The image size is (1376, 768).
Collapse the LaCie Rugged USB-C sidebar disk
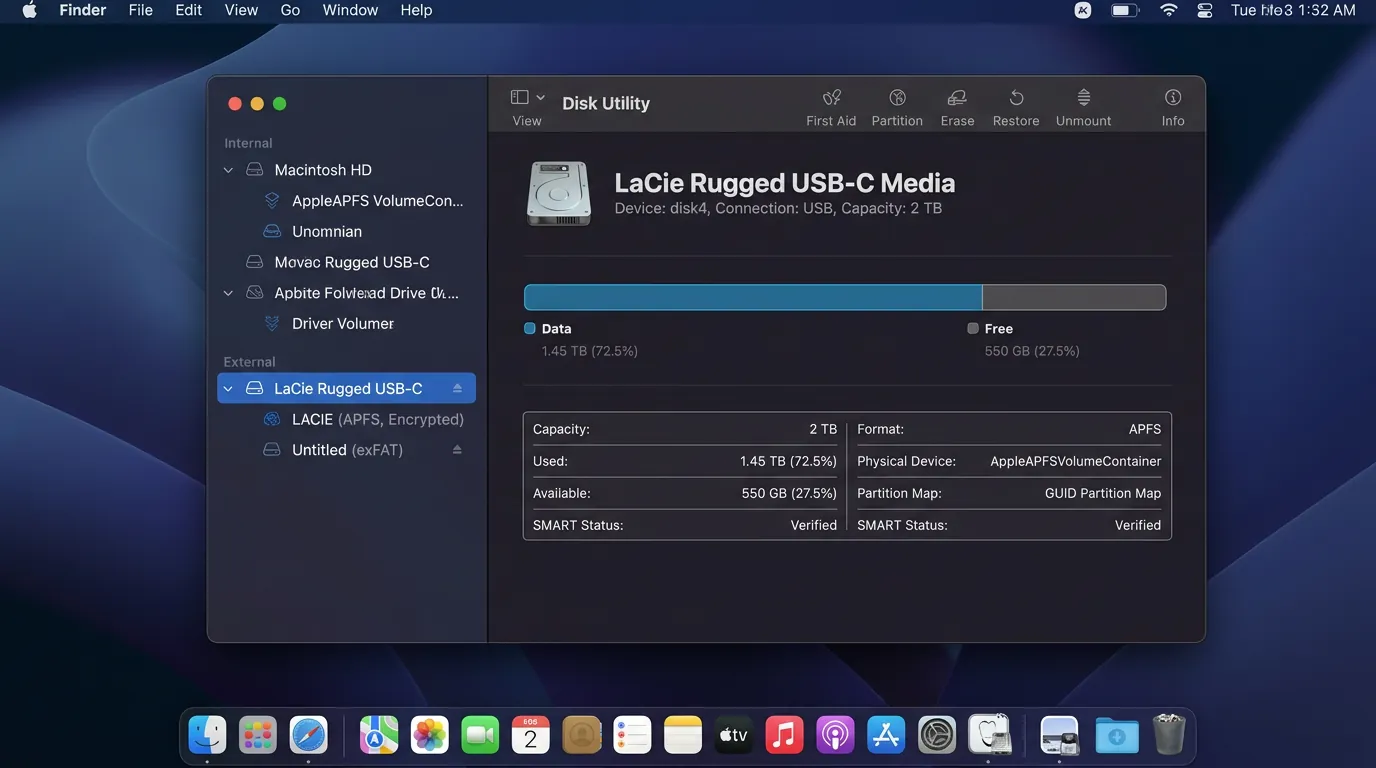point(228,388)
